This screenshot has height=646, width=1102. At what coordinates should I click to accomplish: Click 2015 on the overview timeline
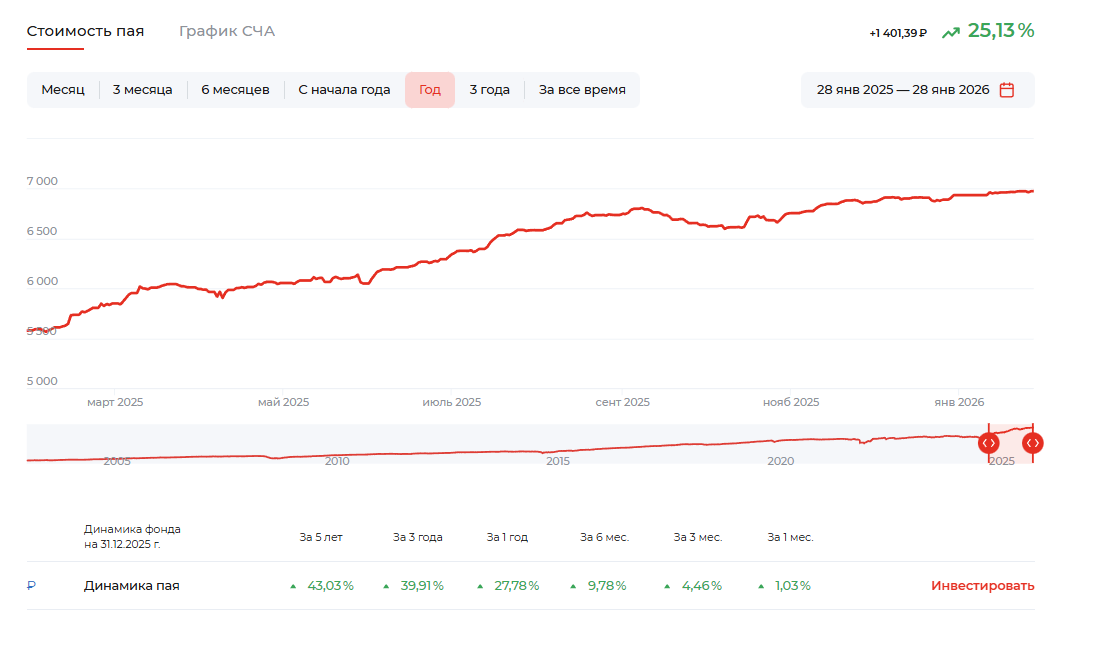(558, 461)
